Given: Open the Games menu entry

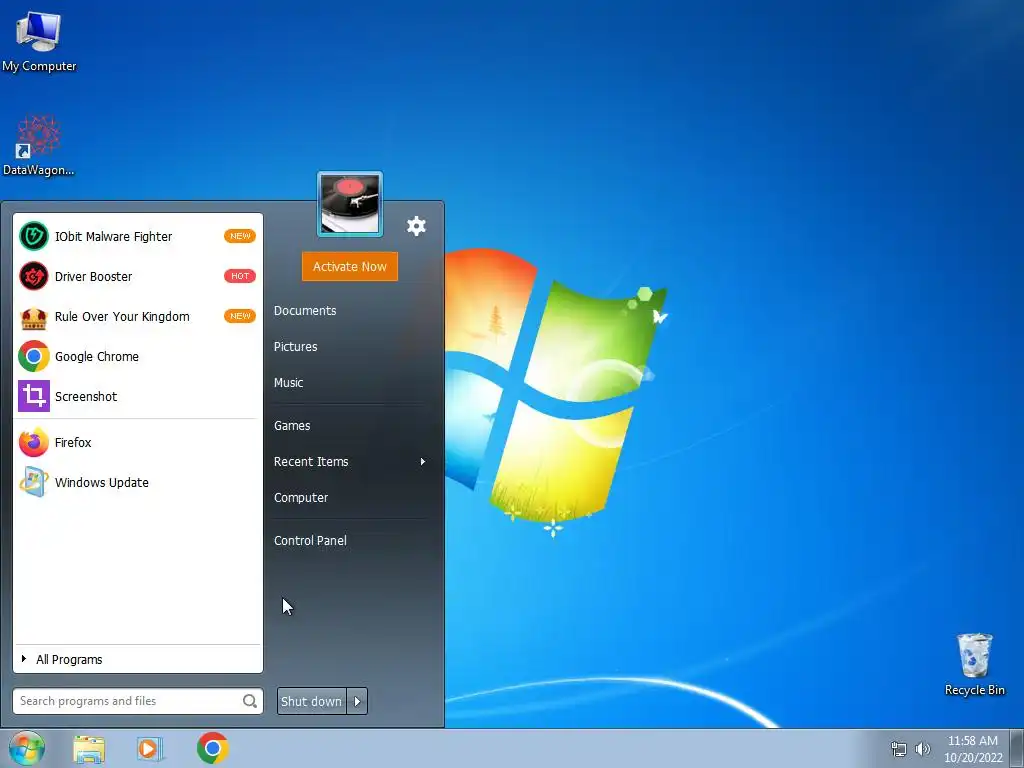Looking at the screenshot, I should tap(292, 426).
